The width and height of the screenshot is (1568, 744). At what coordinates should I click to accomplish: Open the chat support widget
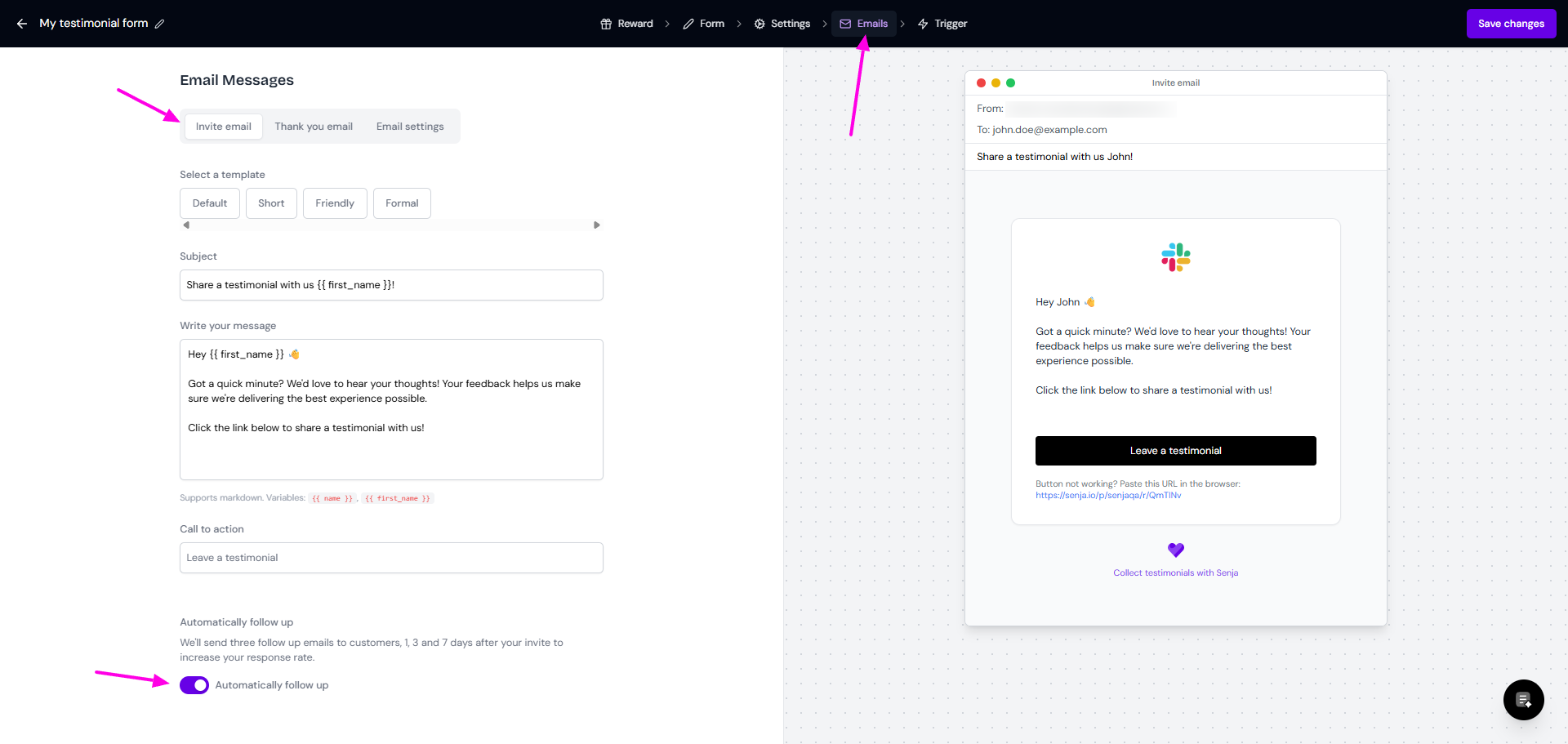pos(1523,700)
